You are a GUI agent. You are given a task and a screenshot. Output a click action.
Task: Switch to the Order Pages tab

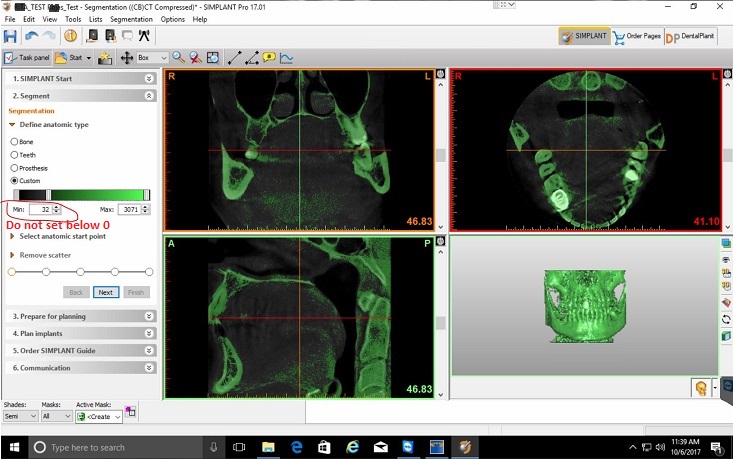(636, 36)
